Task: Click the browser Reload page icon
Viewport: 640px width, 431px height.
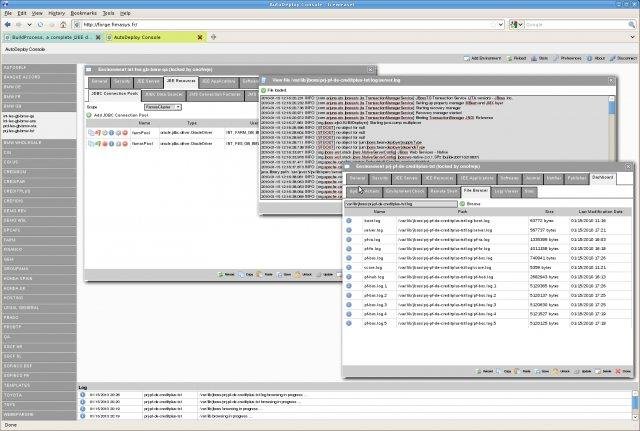Action: [40, 24]
